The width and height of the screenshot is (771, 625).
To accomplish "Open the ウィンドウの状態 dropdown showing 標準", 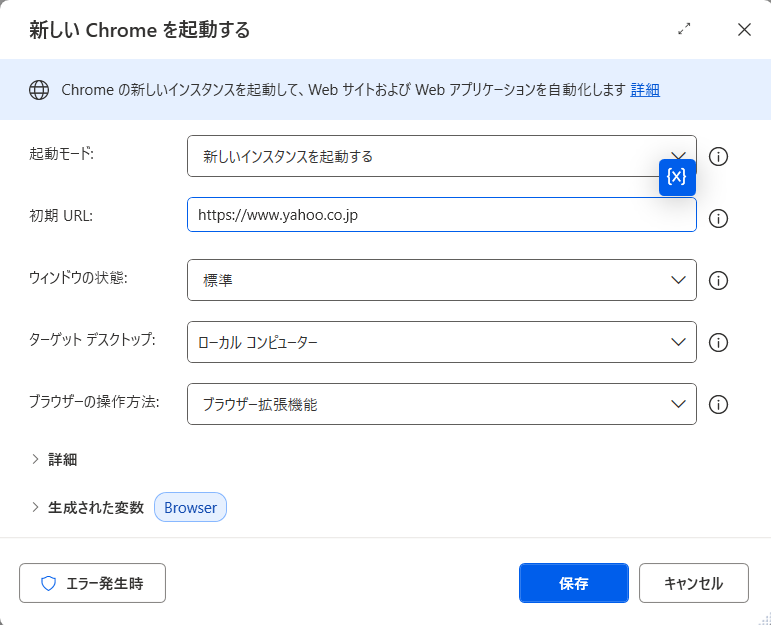I will 441,280.
